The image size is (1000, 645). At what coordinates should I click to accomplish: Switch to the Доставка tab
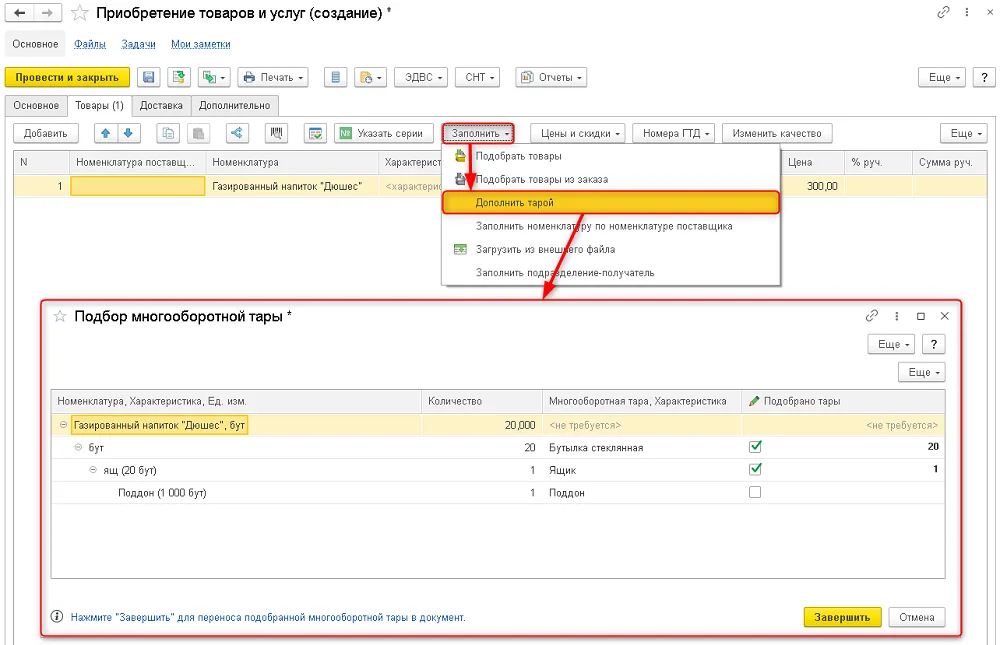[161, 106]
